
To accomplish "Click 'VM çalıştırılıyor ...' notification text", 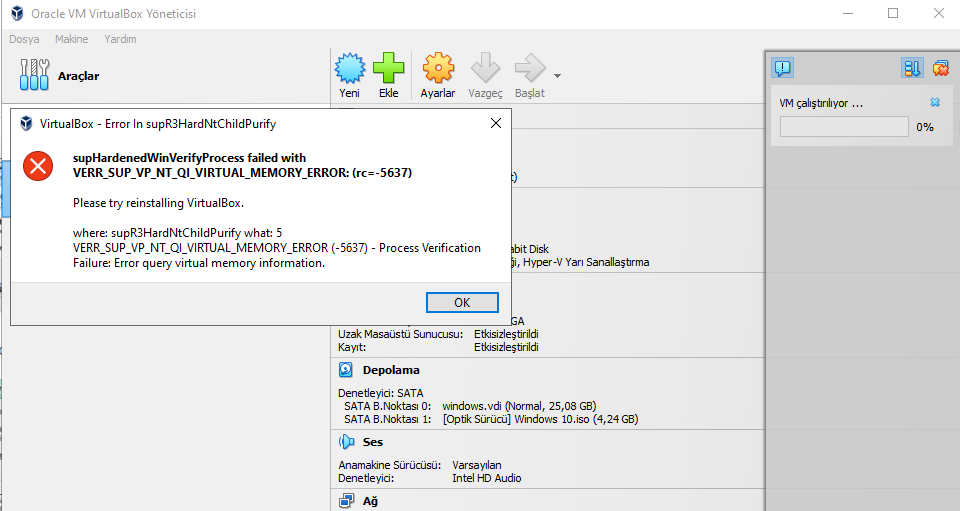I will click(821, 103).
